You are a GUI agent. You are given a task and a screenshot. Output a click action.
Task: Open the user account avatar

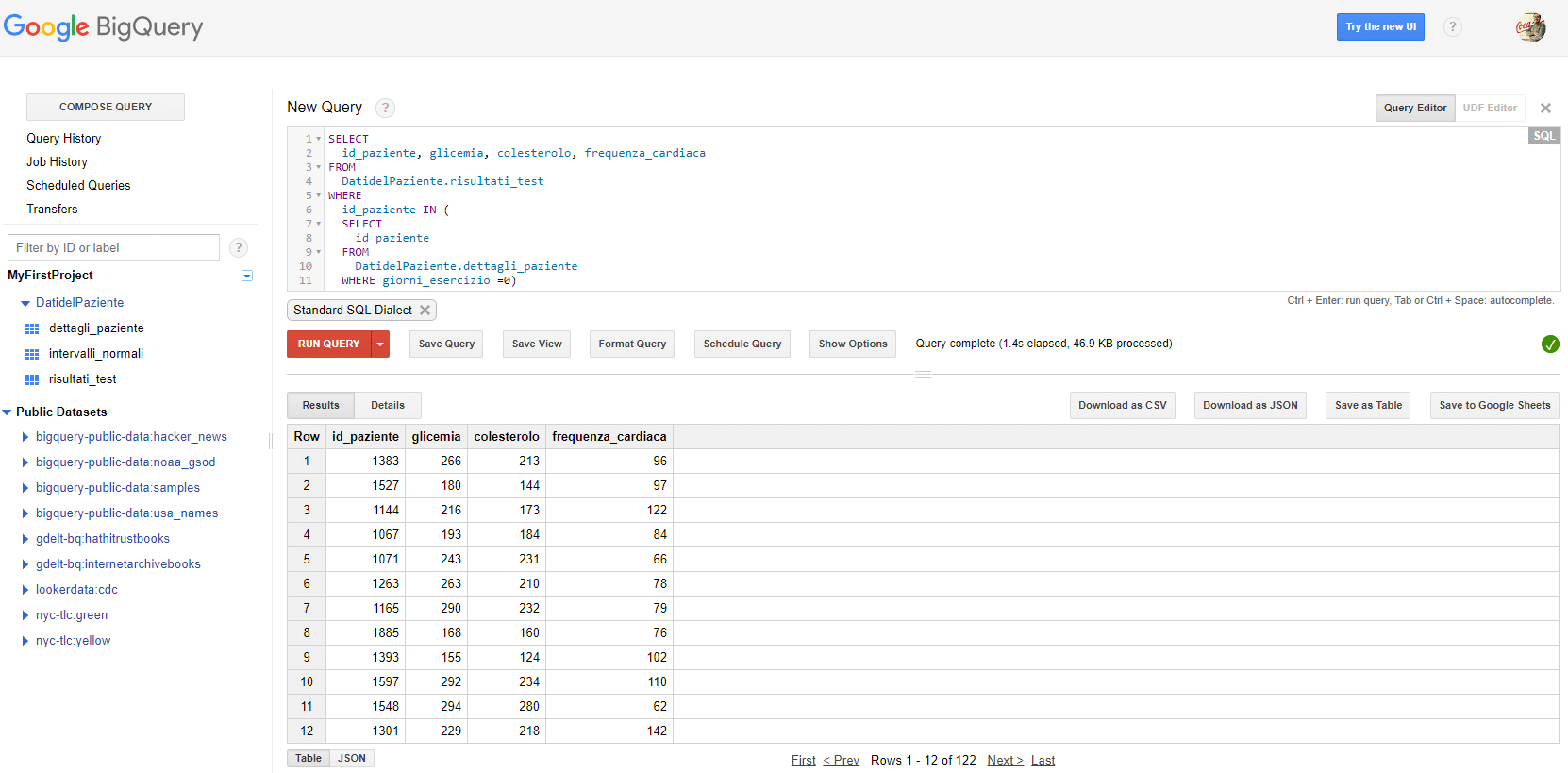pos(1530,27)
